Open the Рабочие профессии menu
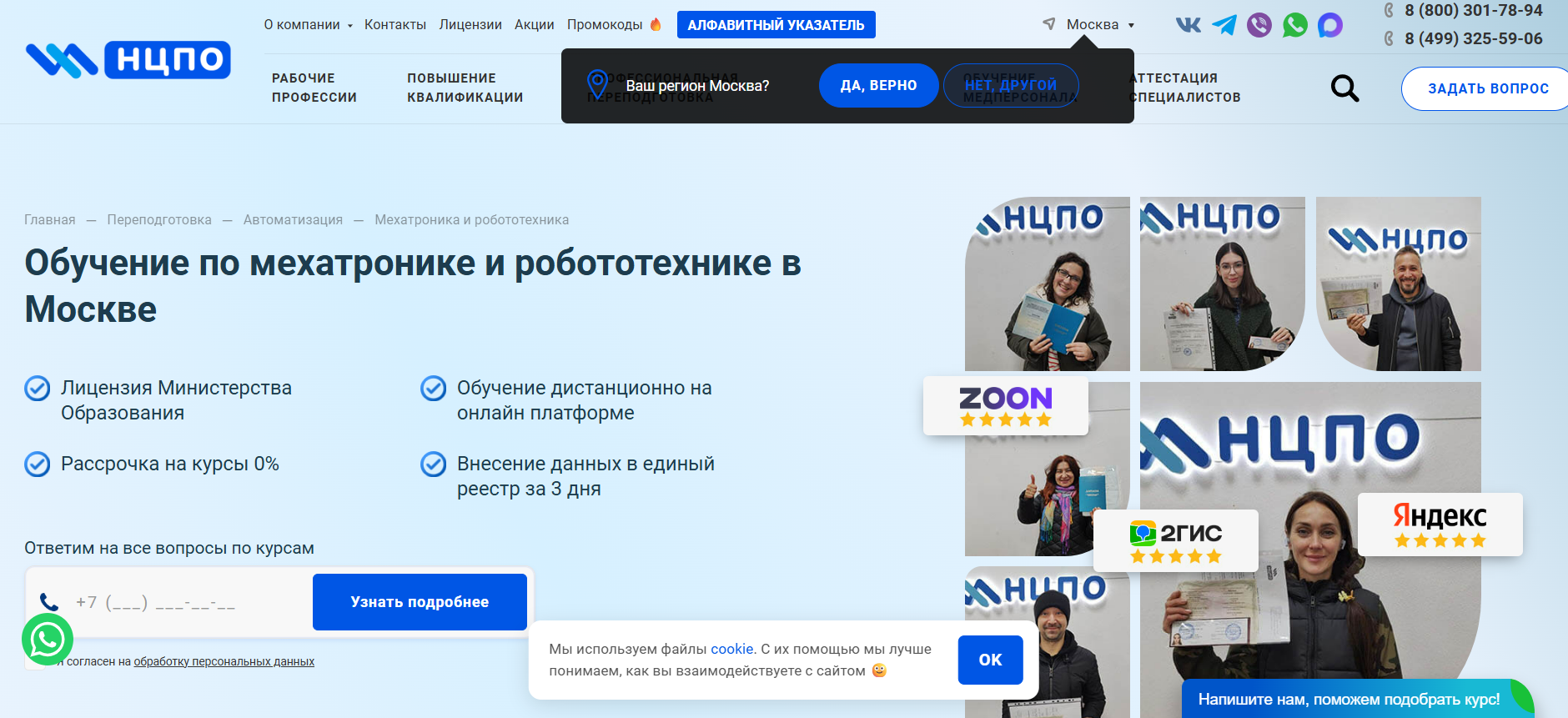This screenshot has height=718, width=1568. point(314,88)
